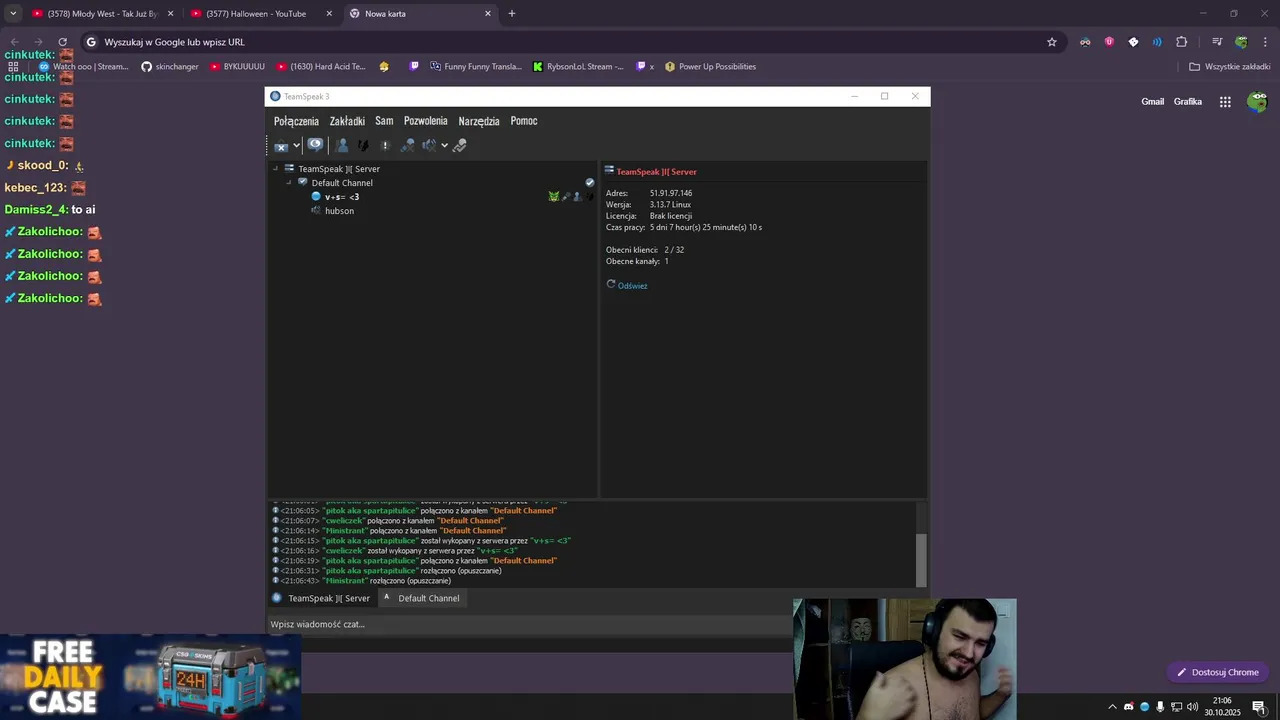The width and height of the screenshot is (1280, 720).
Task: Bookmark this page with star icon
Action: (x=1052, y=42)
